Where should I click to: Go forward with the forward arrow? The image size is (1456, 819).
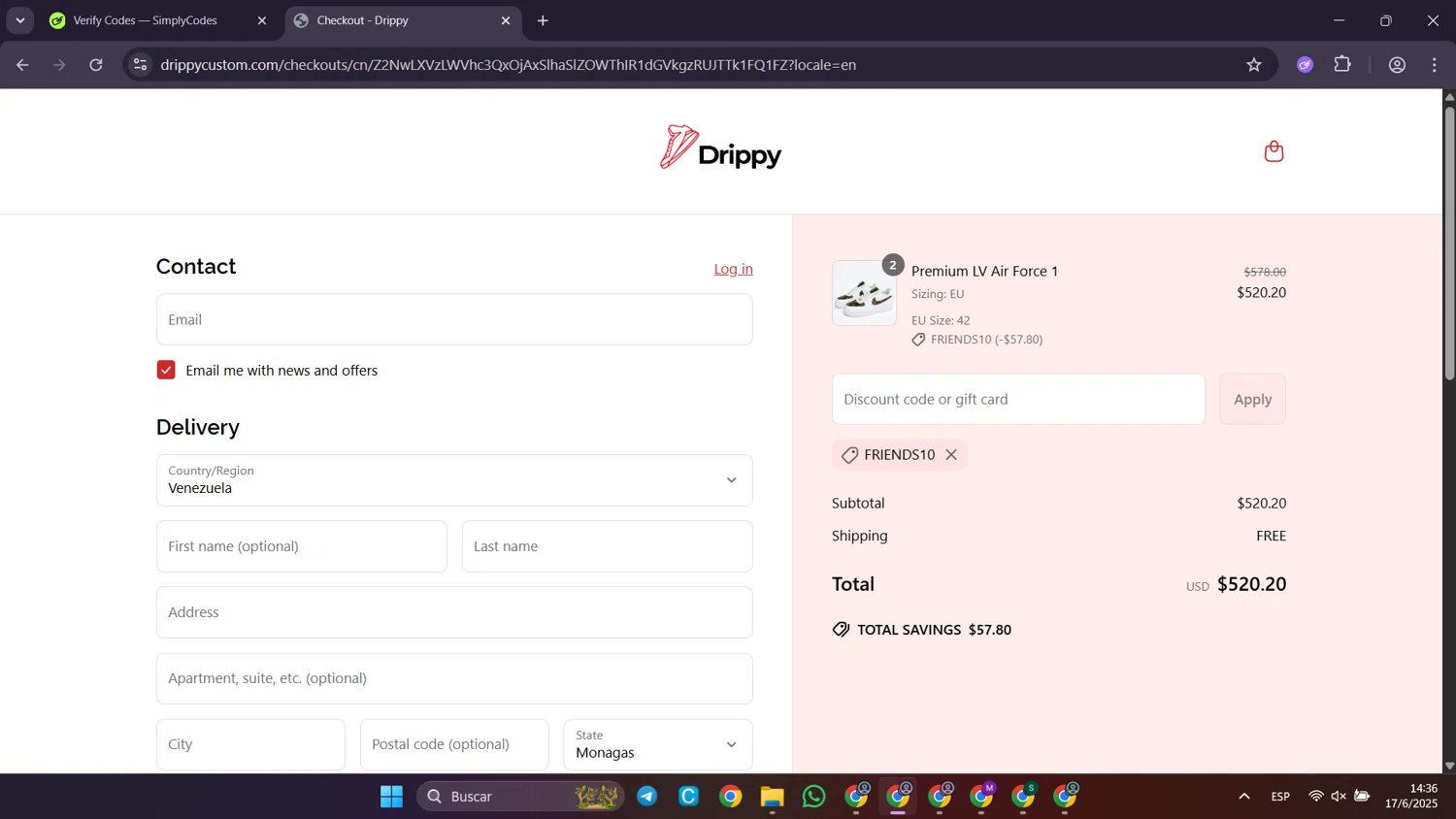59,65
